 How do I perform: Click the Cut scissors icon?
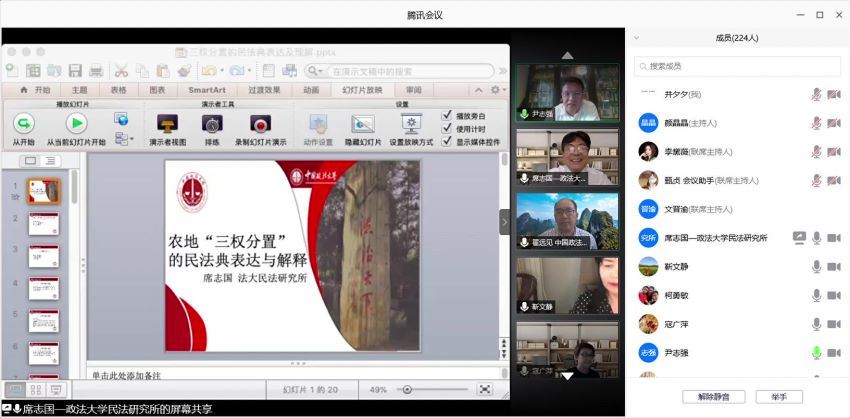click(x=120, y=70)
